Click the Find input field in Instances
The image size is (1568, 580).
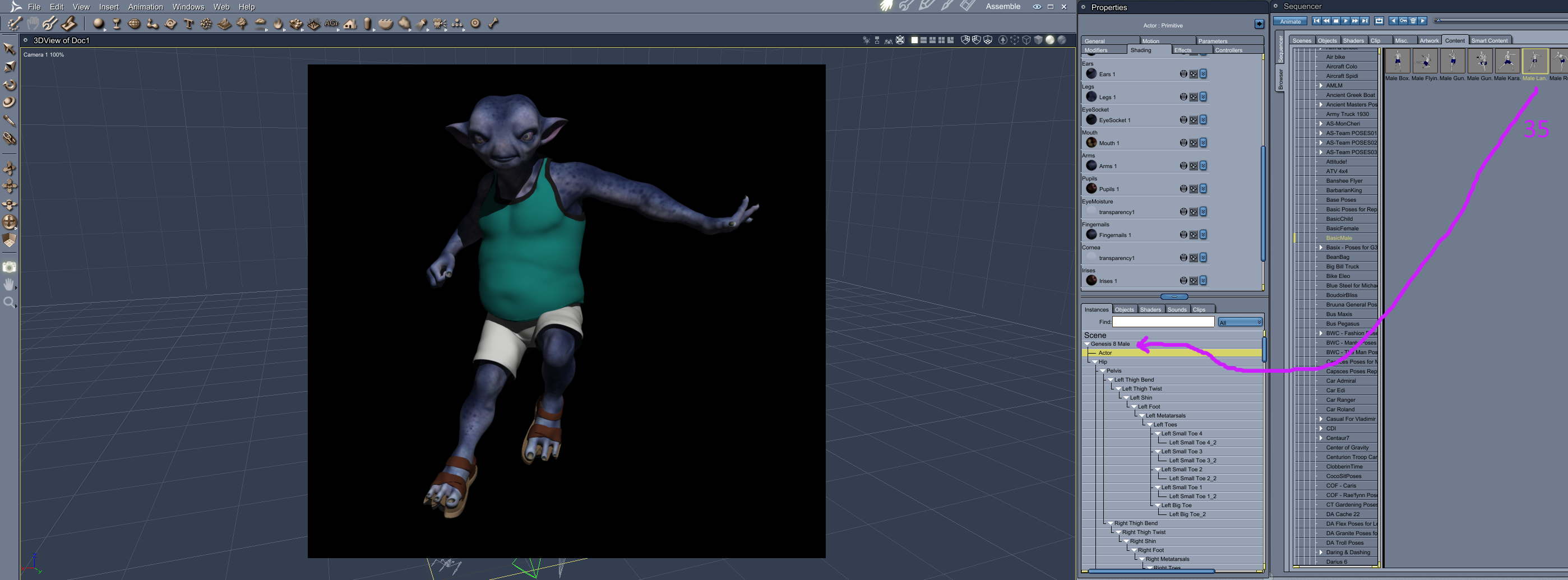1163,322
